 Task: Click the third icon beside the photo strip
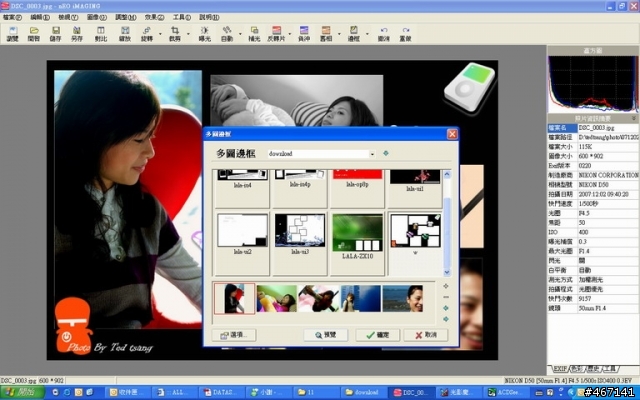pyautogui.click(x=446, y=308)
